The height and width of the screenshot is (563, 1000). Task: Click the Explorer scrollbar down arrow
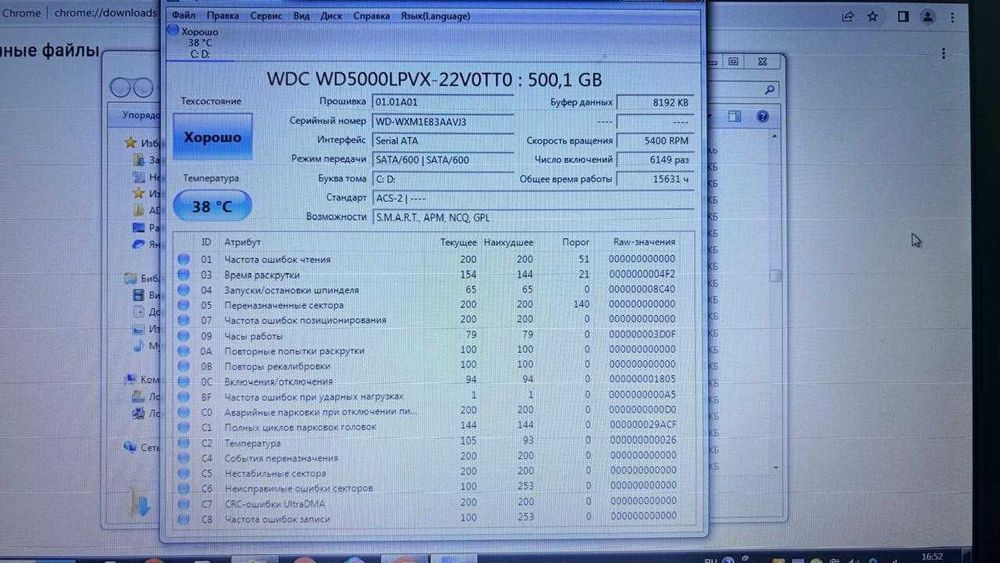click(776, 467)
